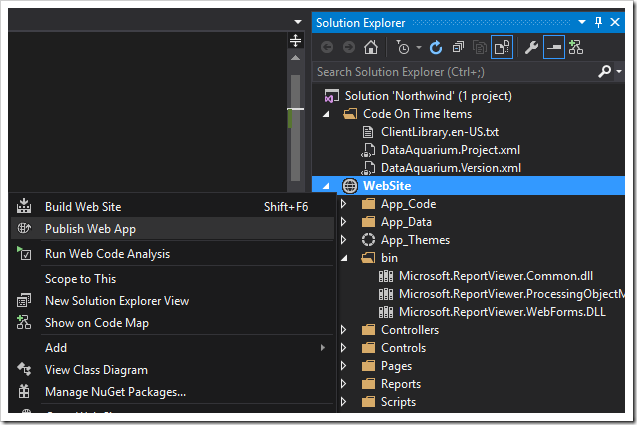This screenshot has height=425, width=637.
Task: Choose Manage NuGet Packages menu entry
Action: (115, 392)
